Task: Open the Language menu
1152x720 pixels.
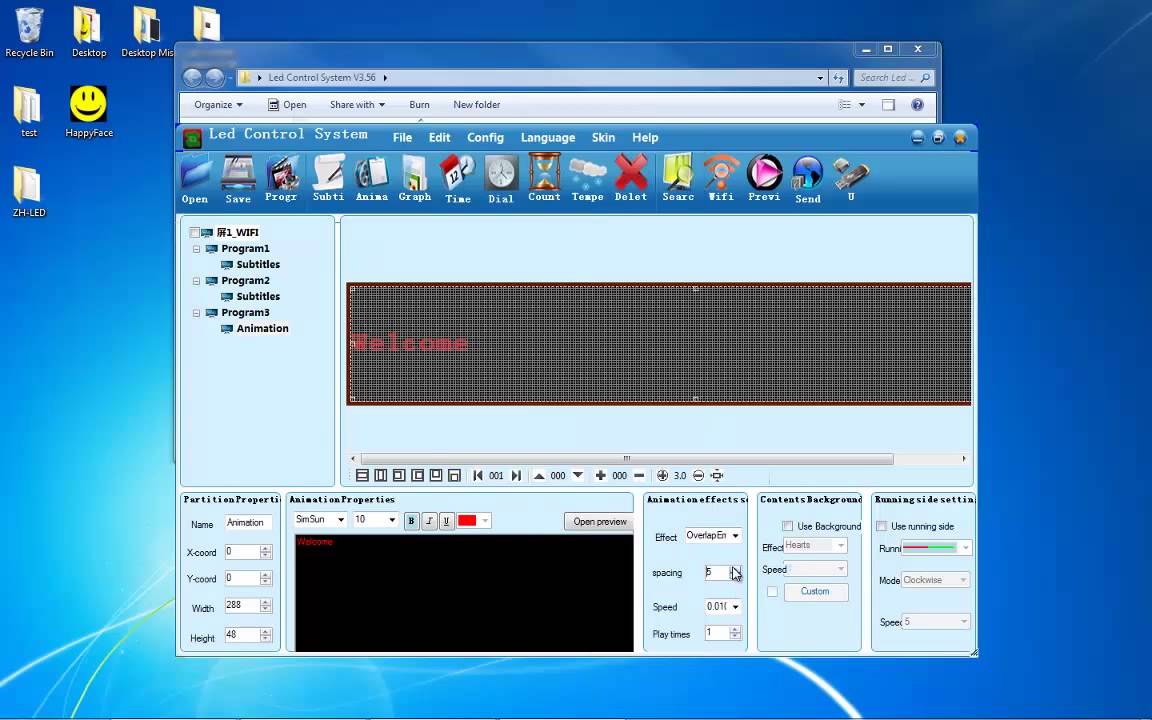Action: coord(548,137)
